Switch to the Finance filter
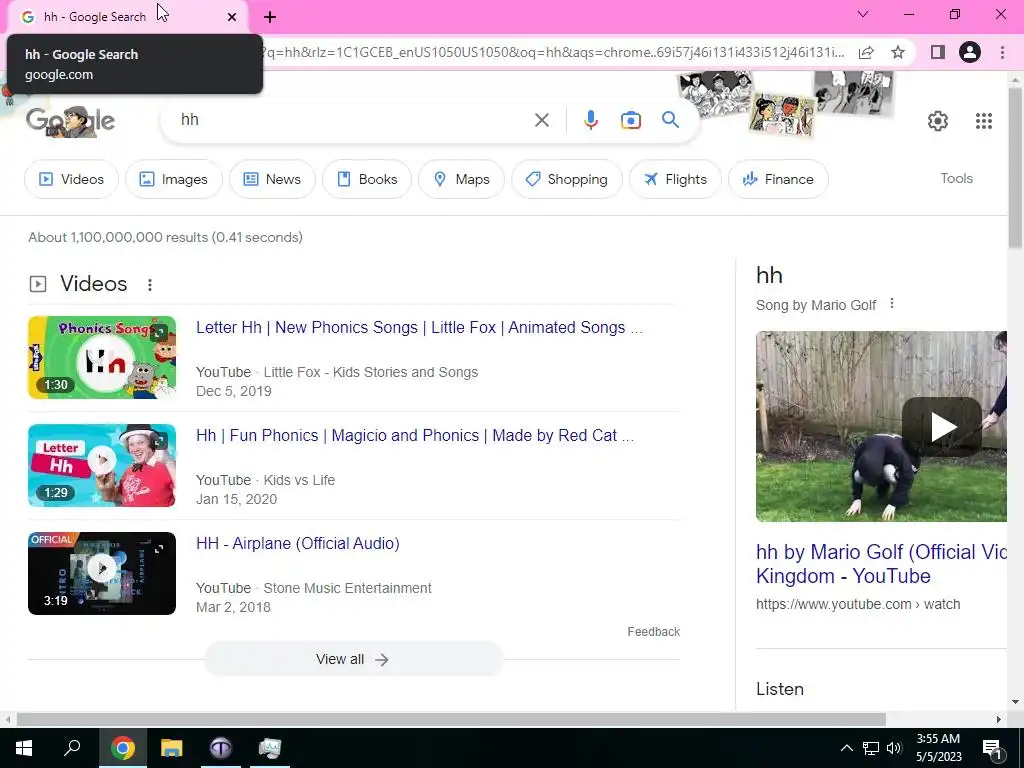Screen dimensions: 1024x768 [778, 179]
